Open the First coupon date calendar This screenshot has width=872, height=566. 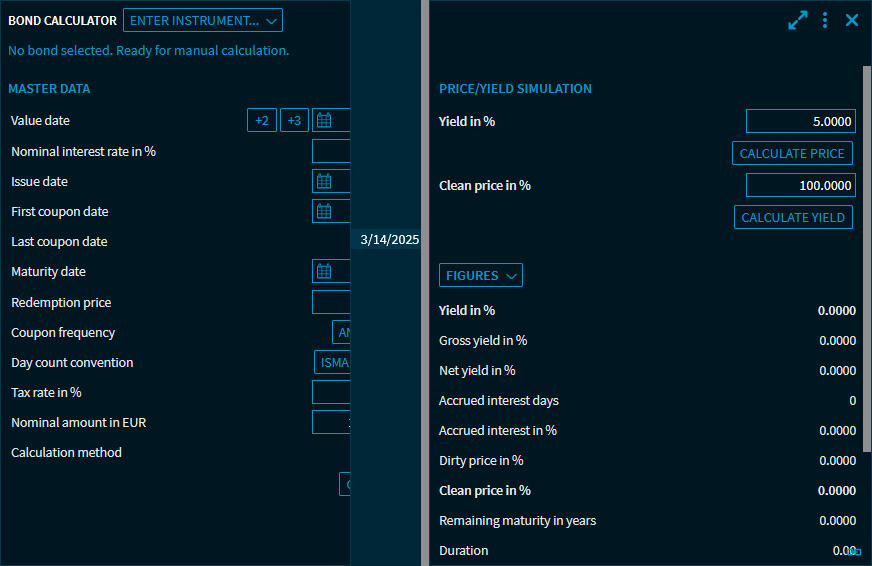pos(324,211)
